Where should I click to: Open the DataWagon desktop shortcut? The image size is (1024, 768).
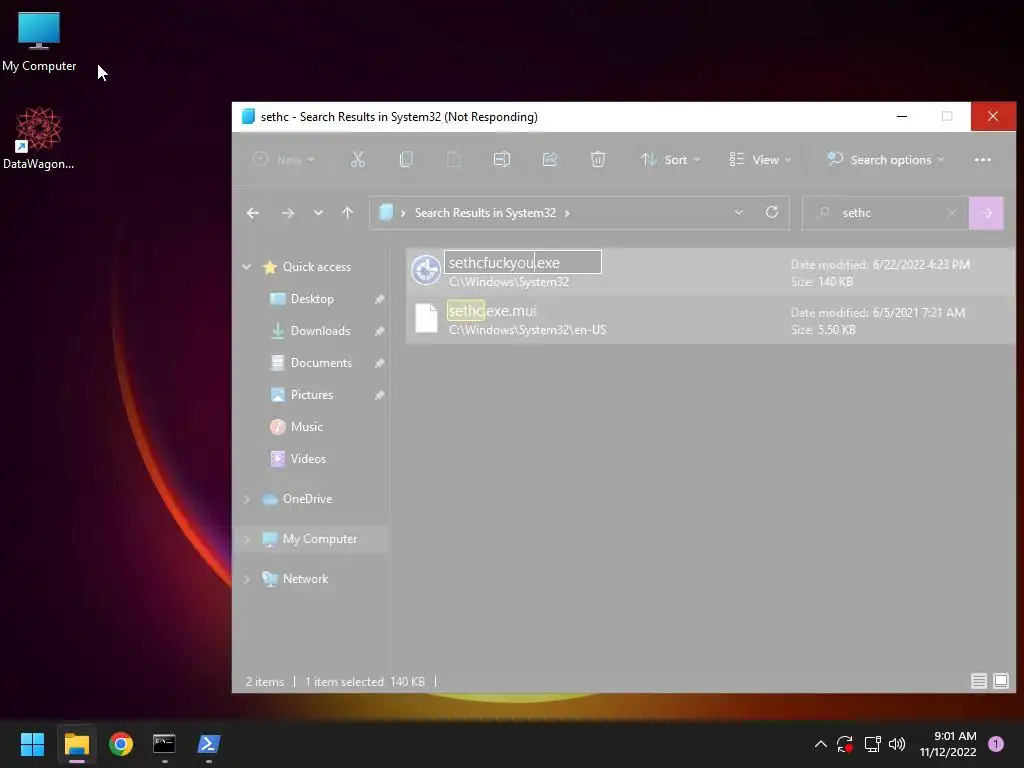click(x=39, y=138)
